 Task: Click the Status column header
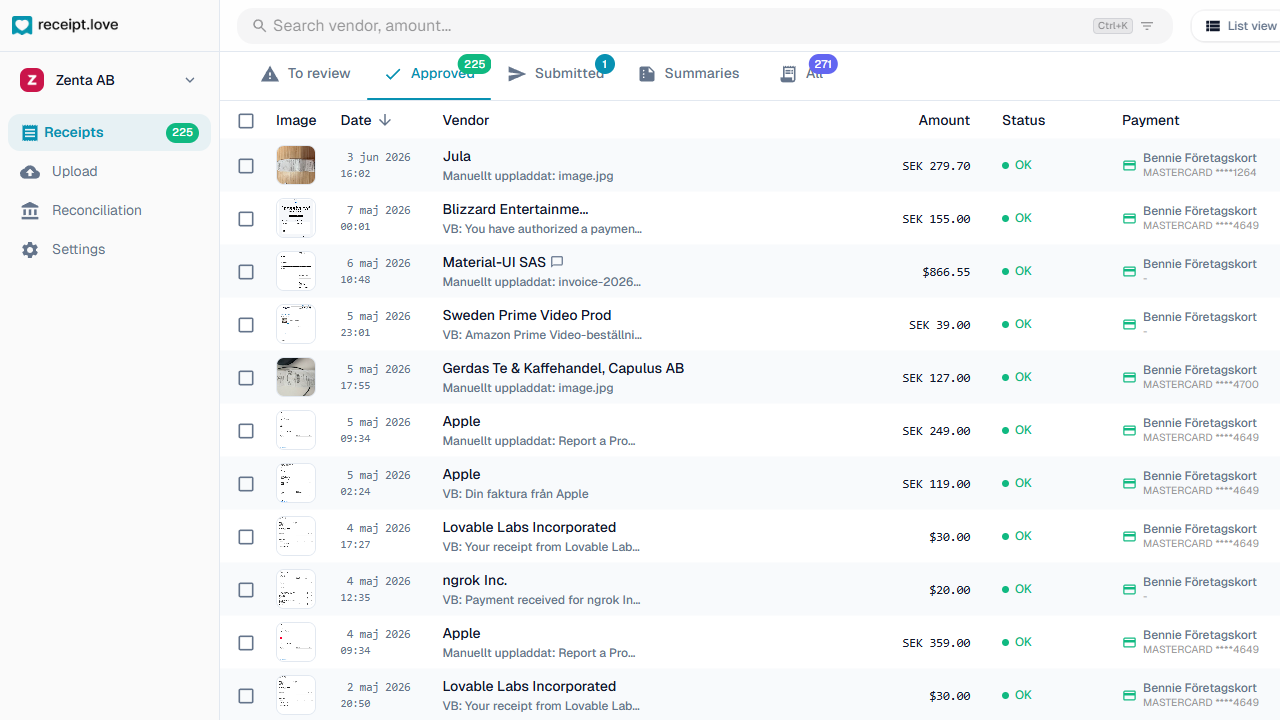(x=1023, y=120)
